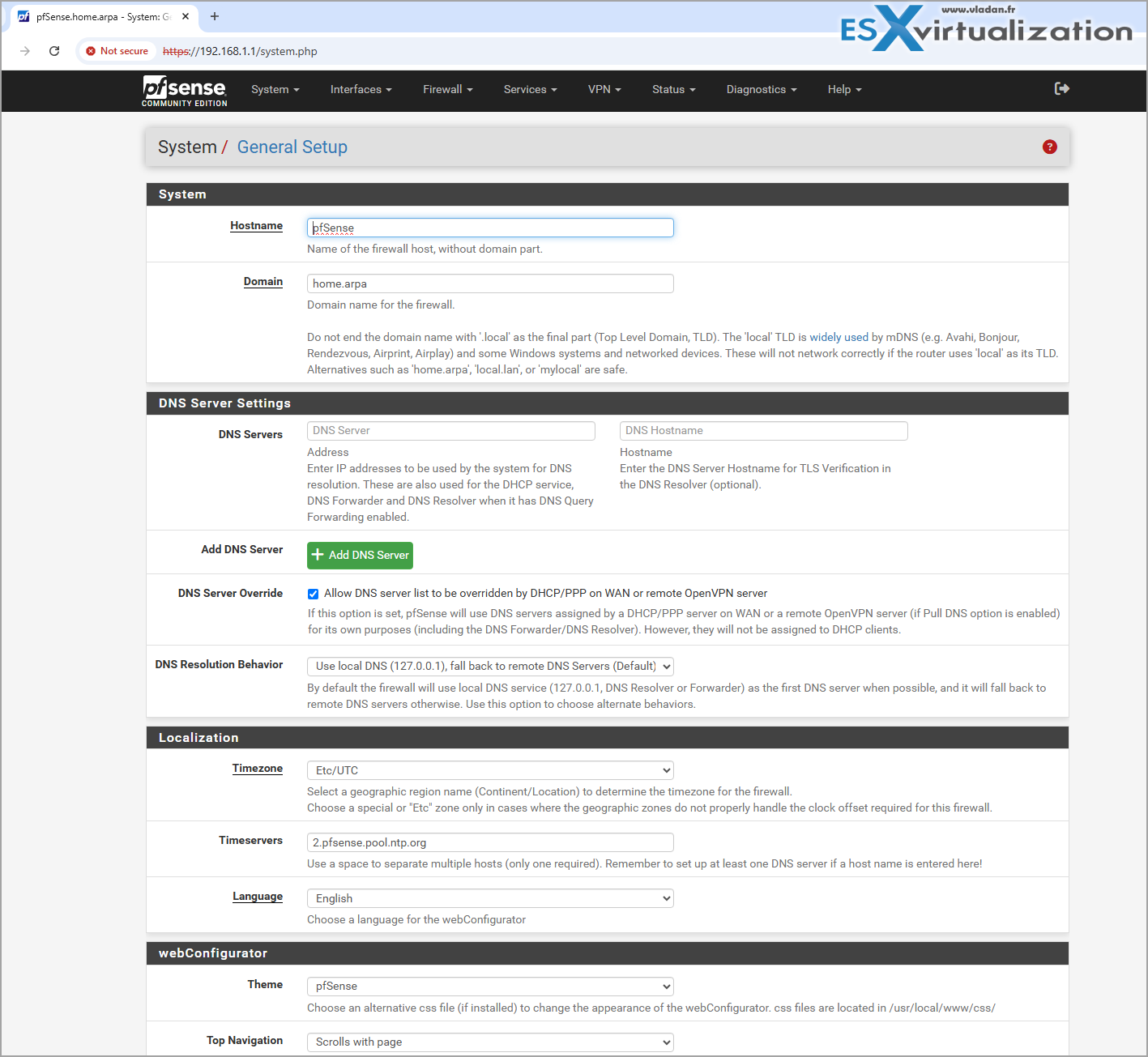Image resolution: width=1148 pixels, height=1057 pixels.
Task: Reload the page with the browser refresh icon
Action: pos(54,51)
